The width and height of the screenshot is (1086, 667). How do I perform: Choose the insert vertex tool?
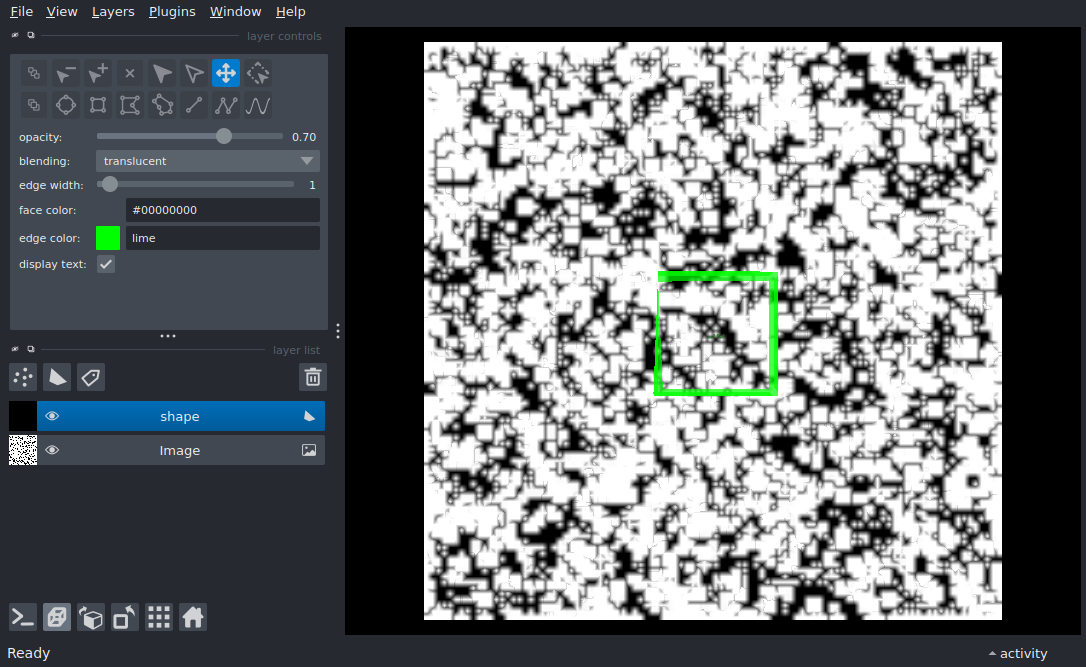98,73
